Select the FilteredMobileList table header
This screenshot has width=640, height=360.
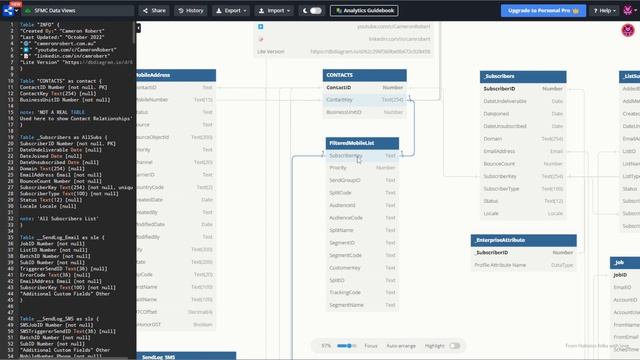[362, 143]
